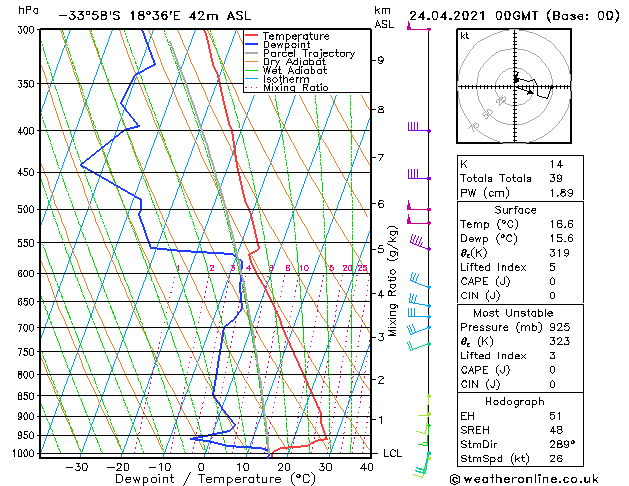
Task: Click the PW (cm) value 1.89
Action: (x=561, y=192)
